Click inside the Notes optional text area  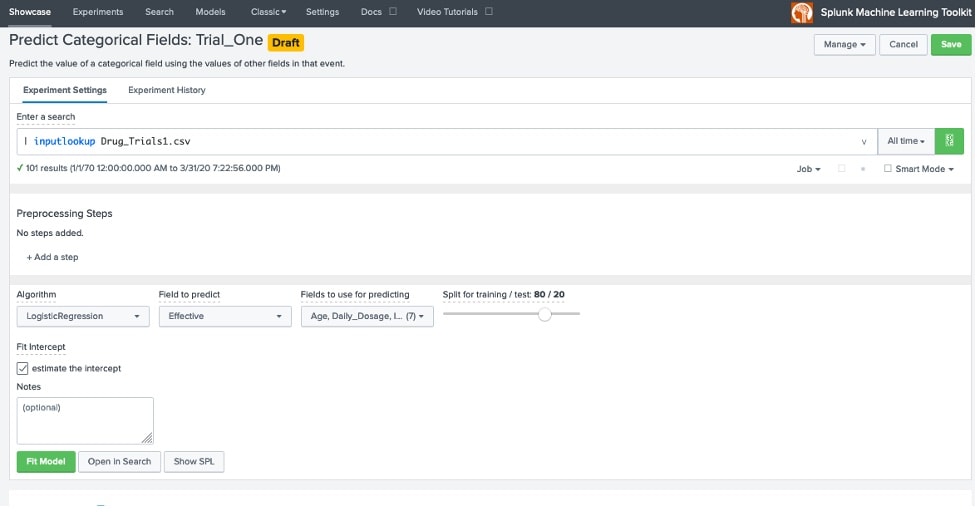coord(85,421)
